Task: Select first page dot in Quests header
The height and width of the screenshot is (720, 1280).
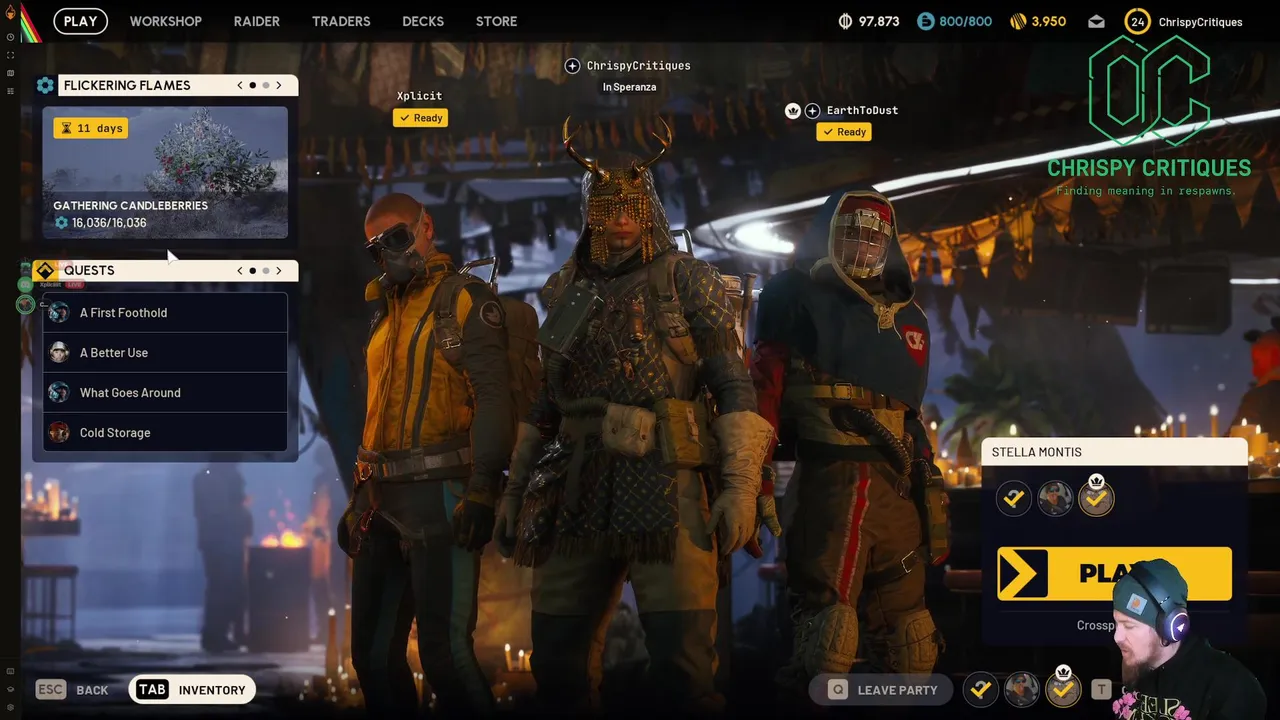Action: click(x=252, y=271)
